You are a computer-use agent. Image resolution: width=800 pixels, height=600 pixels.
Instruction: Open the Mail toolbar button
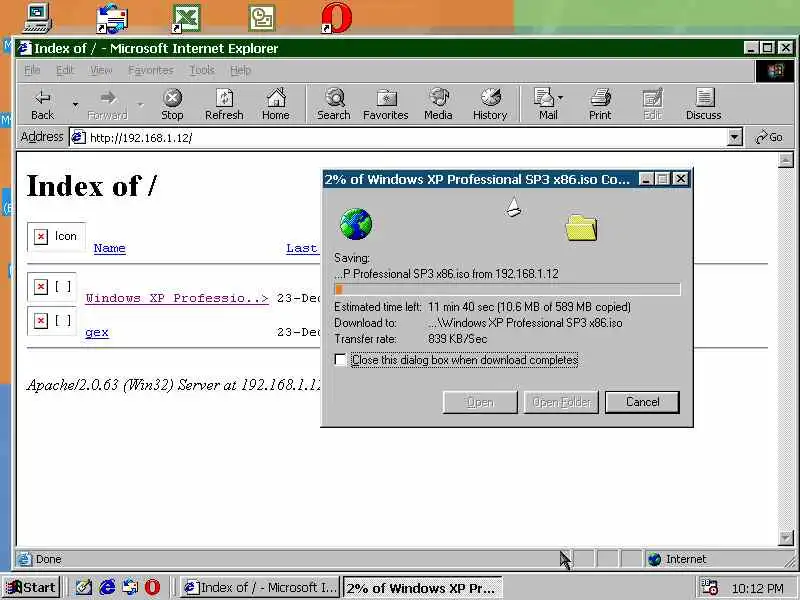(x=548, y=104)
